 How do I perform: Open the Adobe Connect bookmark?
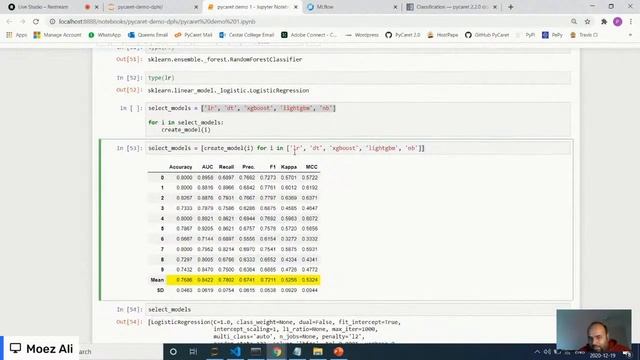[309, 35]
